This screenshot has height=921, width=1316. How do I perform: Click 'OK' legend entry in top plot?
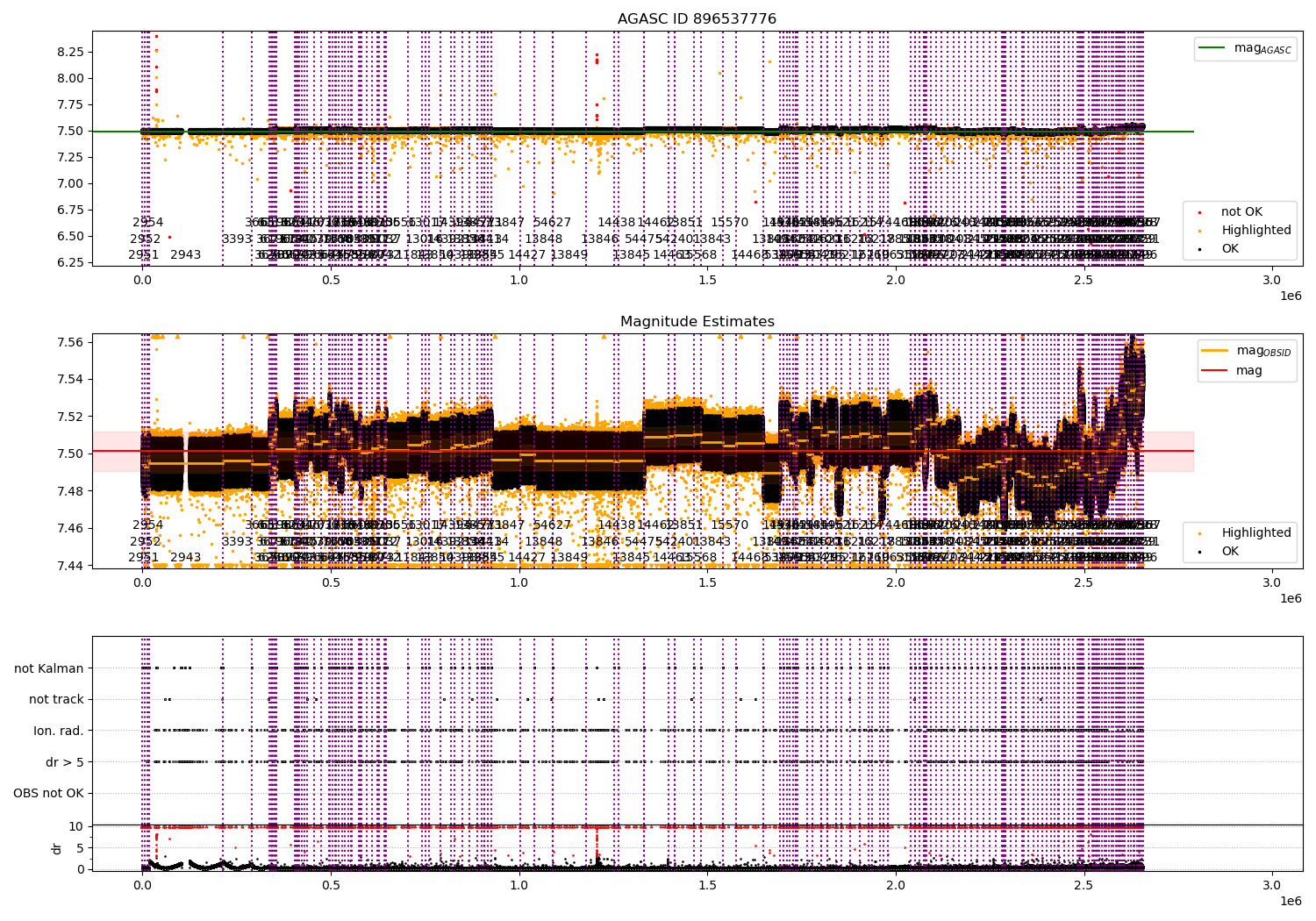tap(1230, 248)
